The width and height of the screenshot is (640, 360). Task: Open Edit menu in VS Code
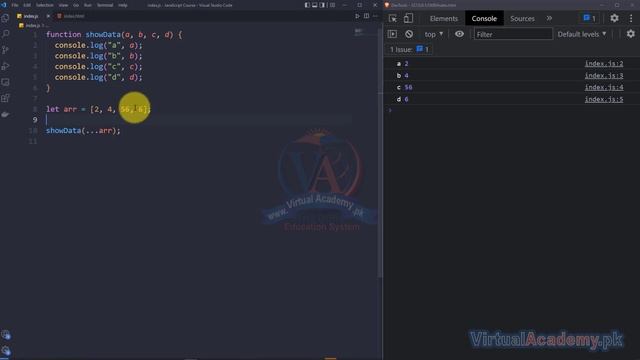[x=27, y=5]
